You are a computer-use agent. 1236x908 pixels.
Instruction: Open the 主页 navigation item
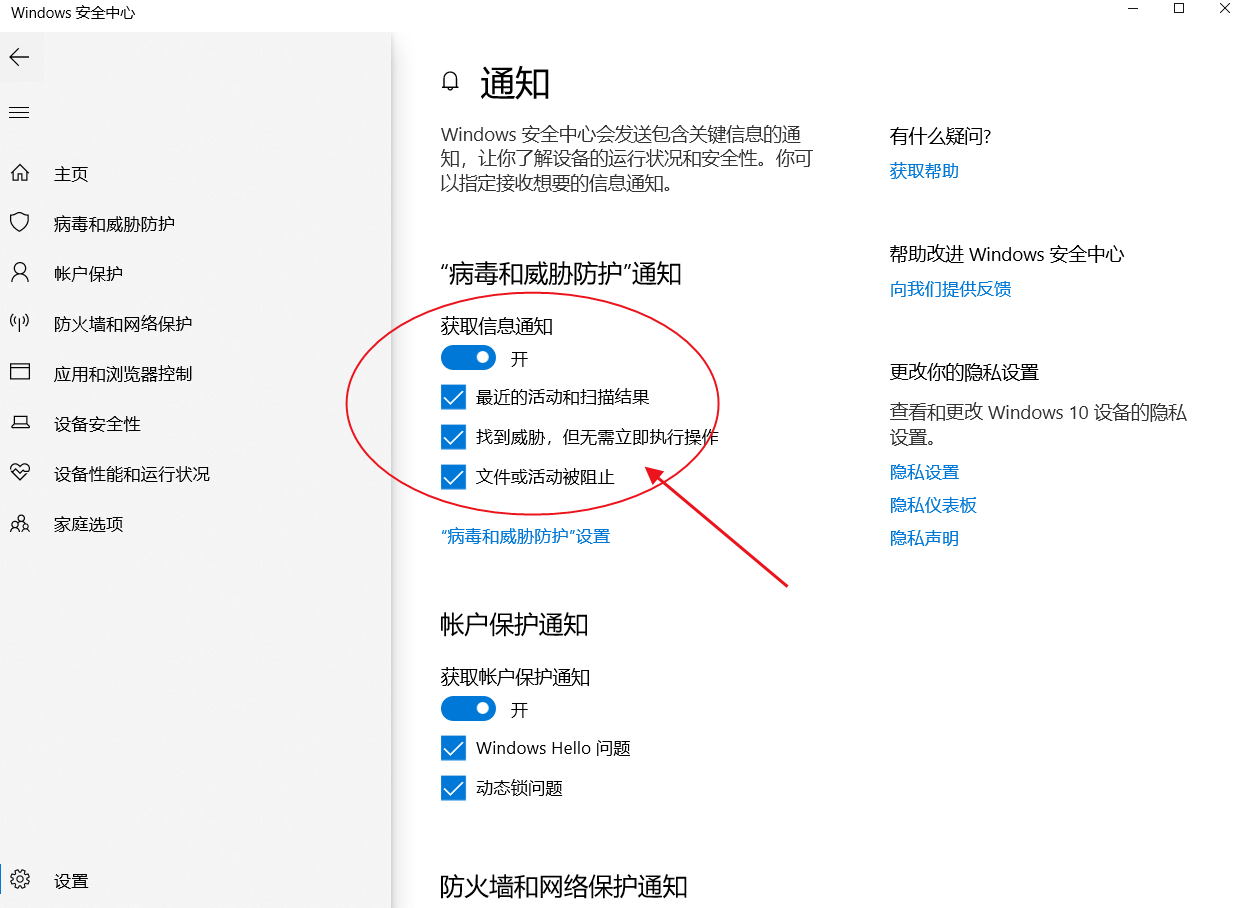tap(196, 174)
